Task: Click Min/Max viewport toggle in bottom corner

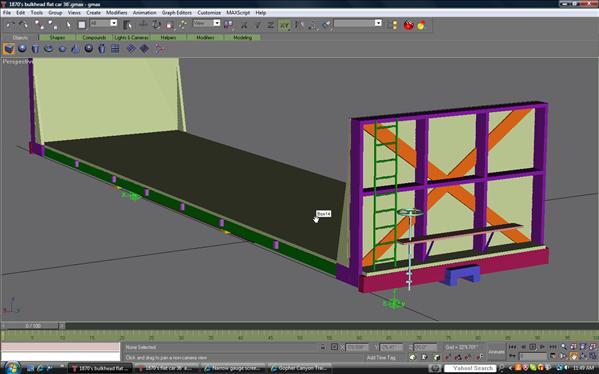Action: point(592,356)
